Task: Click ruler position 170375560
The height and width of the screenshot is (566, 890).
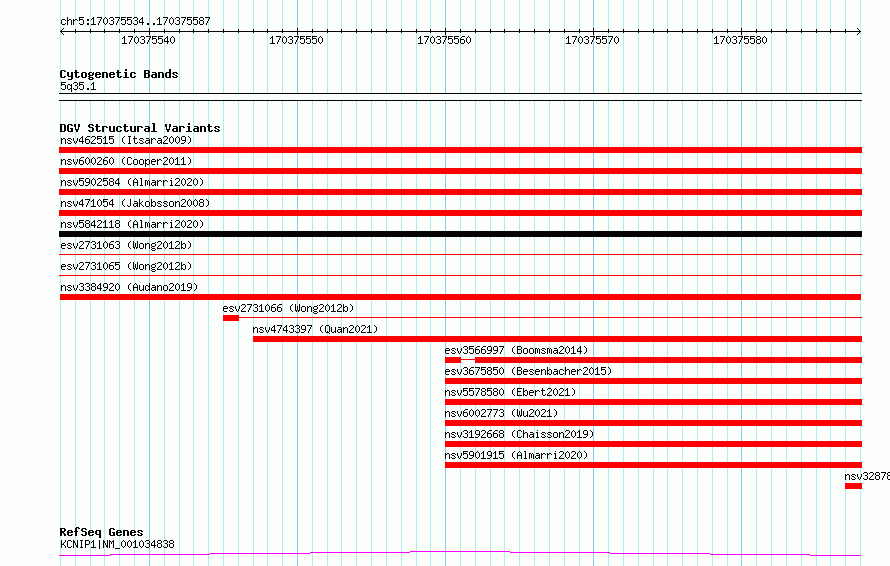Action: (444, 40)
